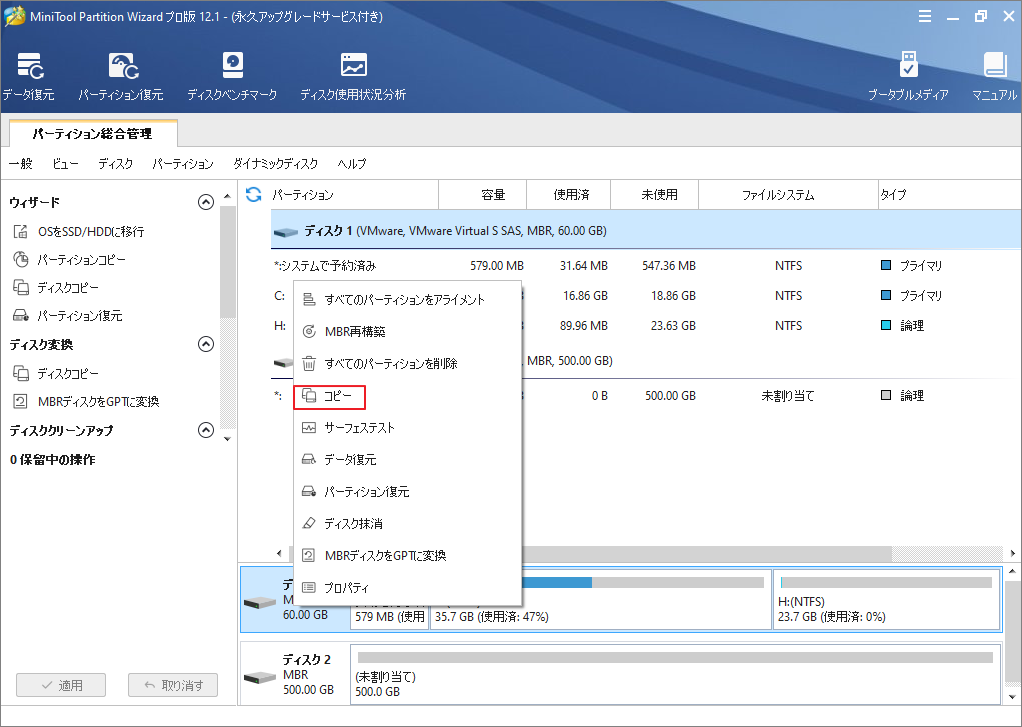Start the パーティションコピー wizard
This screenshot has height=727, width=1022.
pos(69,260)
